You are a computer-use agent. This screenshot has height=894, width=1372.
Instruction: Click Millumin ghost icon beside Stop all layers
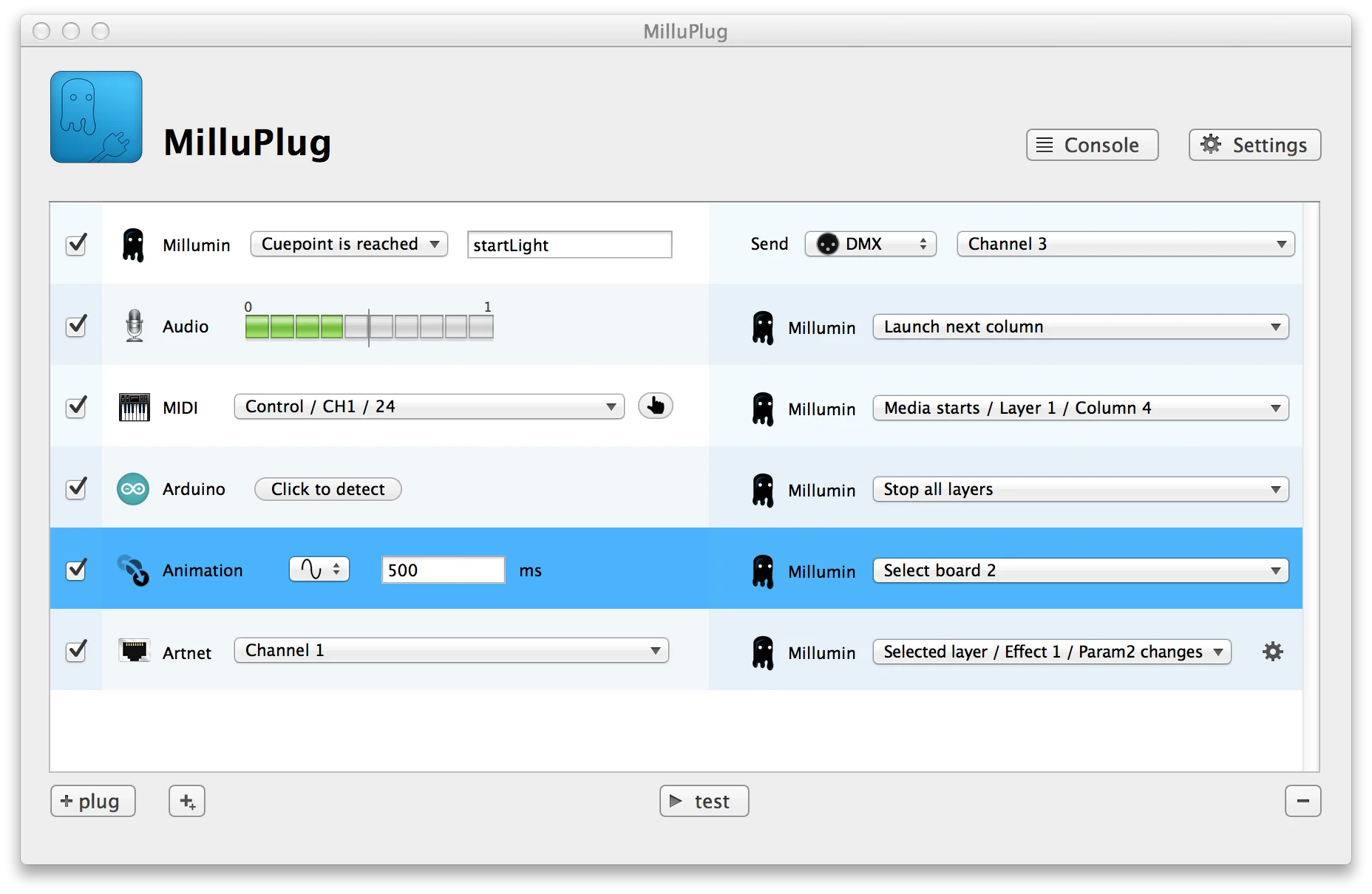tap(763, 490)
